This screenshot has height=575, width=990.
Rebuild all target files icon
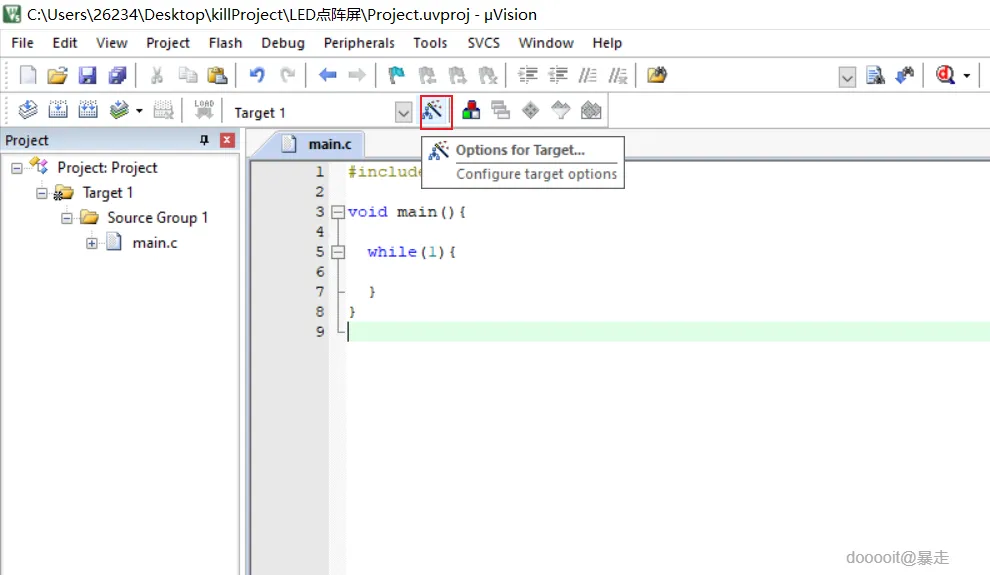tap(88, 110)
